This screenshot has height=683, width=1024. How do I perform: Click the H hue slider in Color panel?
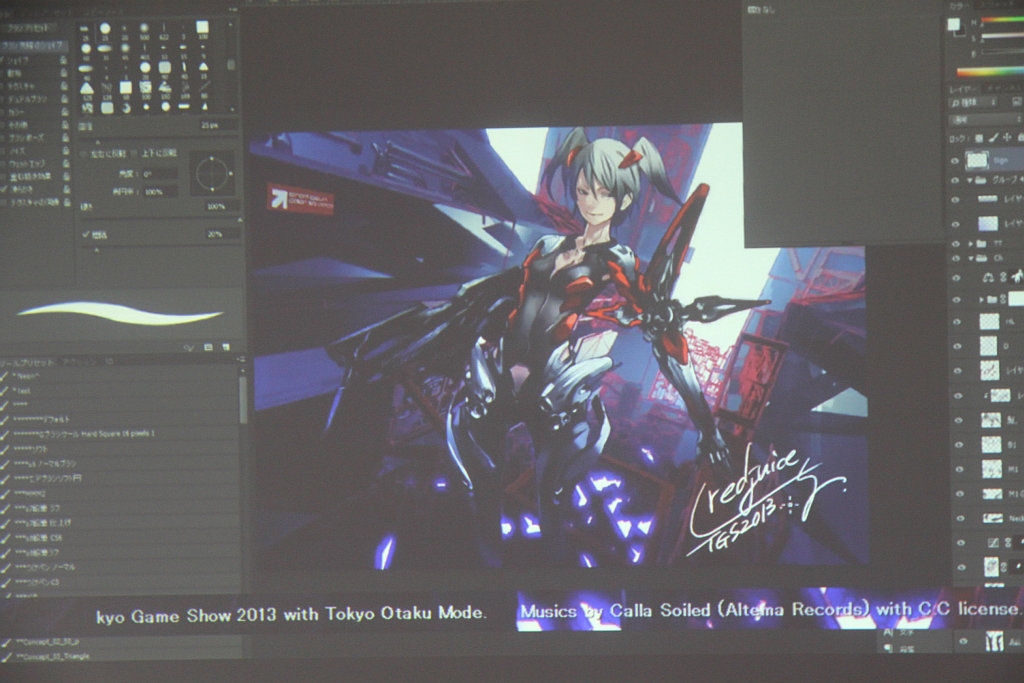(1001, 22)
